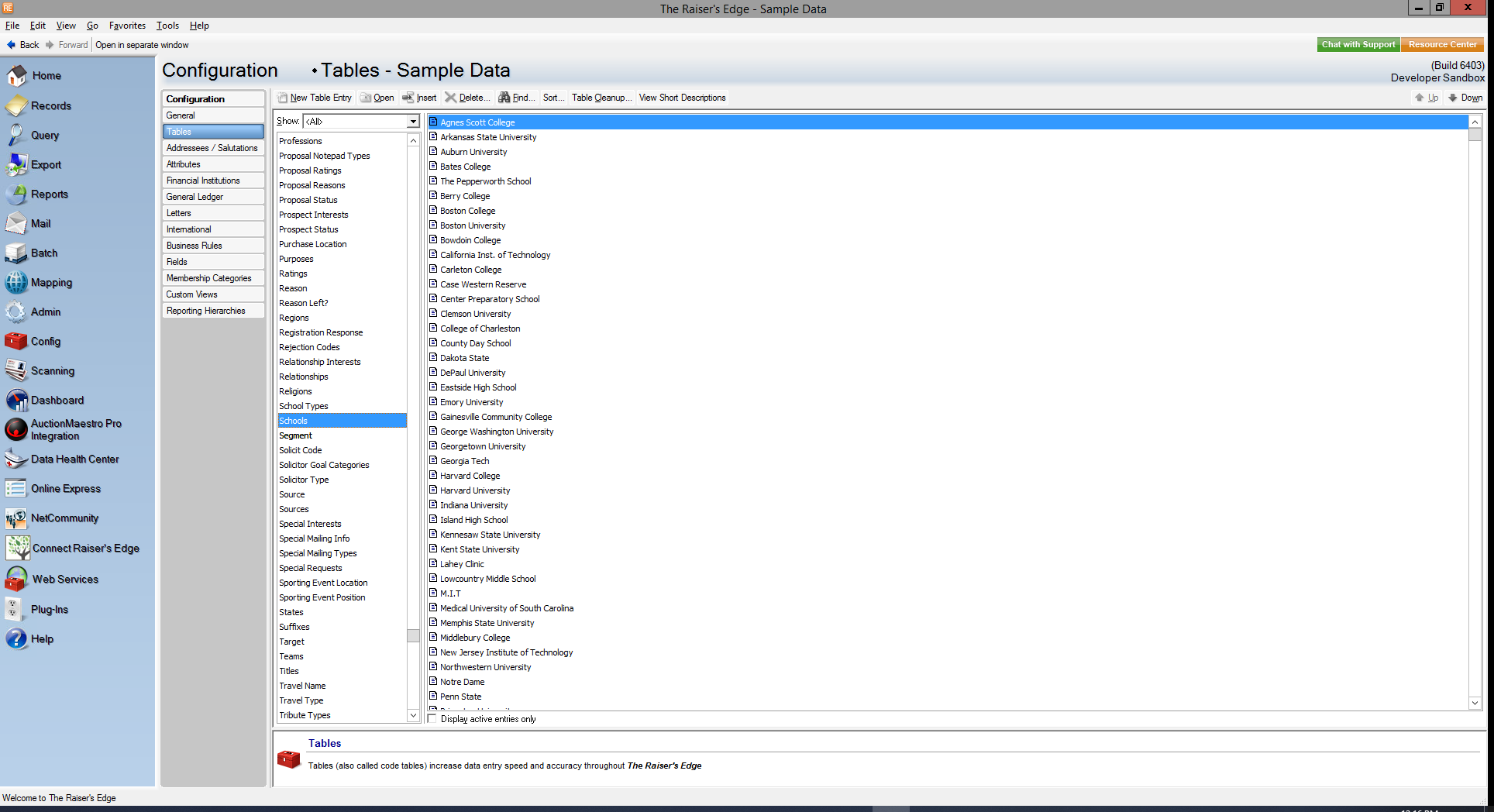Image resolution: width=1494 pixels, height=812 pixels.
Task: Open the NetCommunity icon
Action: (16, 518)
